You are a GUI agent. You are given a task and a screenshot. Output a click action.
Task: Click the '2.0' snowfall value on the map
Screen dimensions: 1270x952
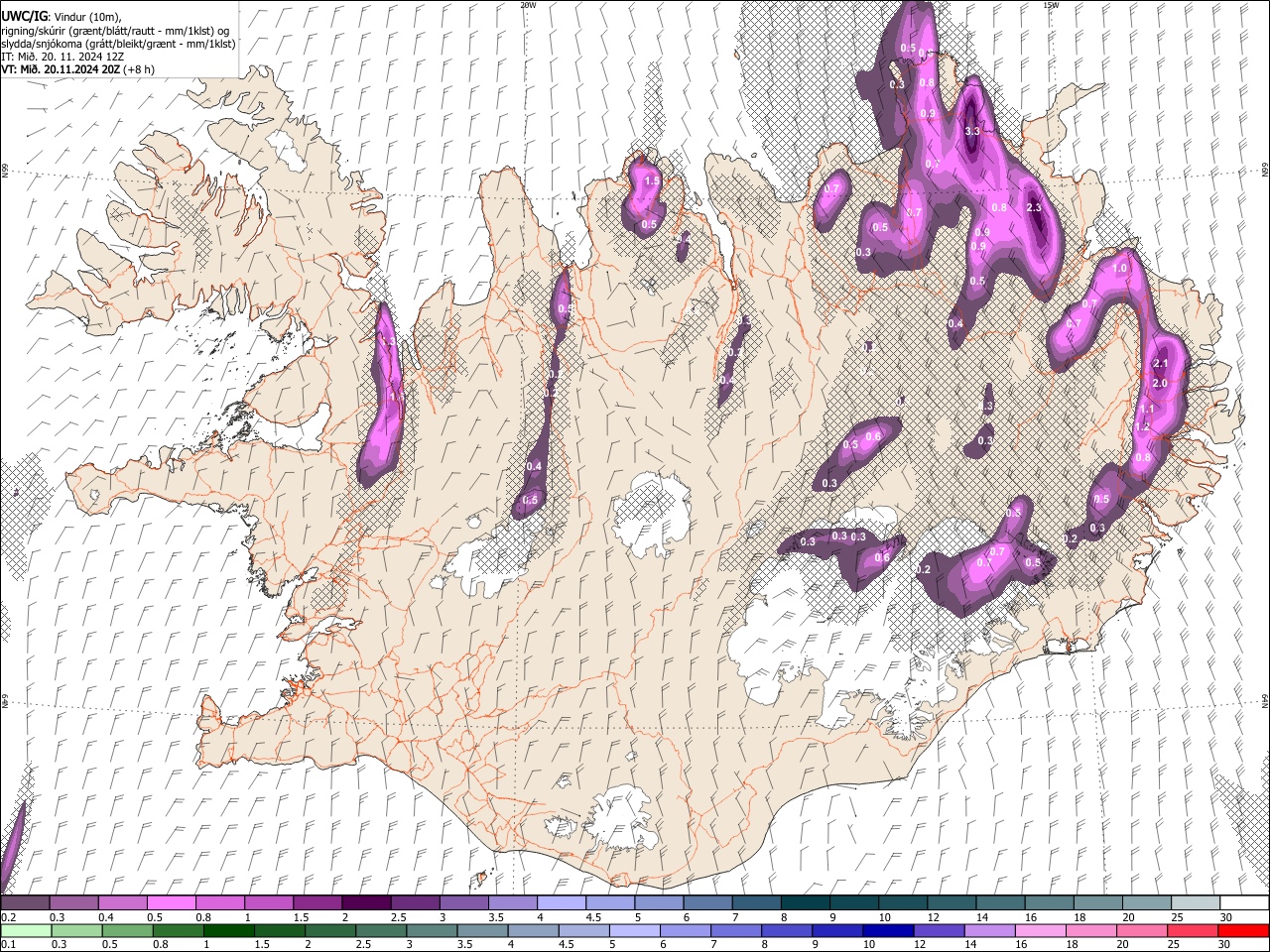pyautogui.click(x=1159, y=383)
